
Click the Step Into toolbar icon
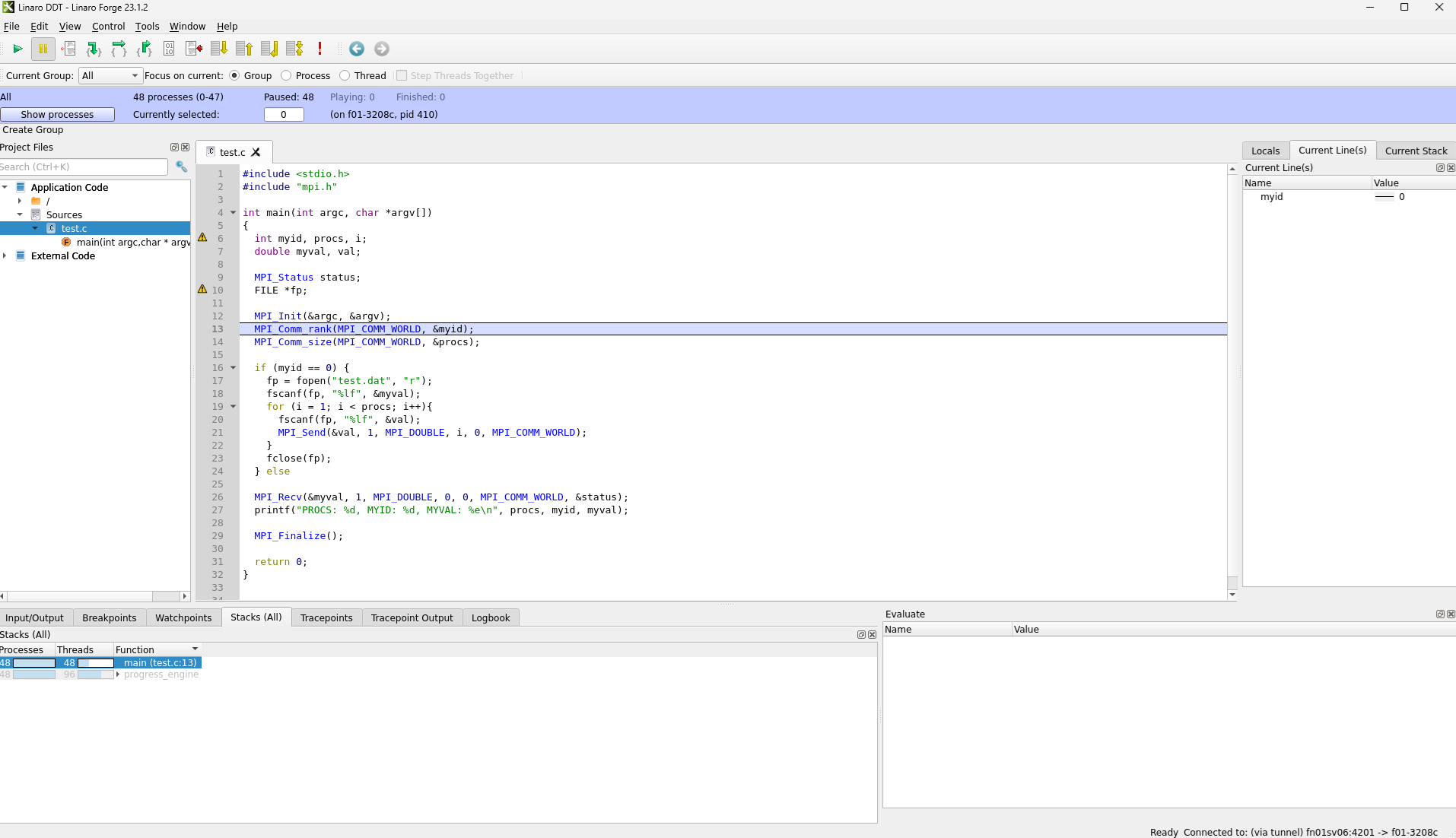pos(94,49)
